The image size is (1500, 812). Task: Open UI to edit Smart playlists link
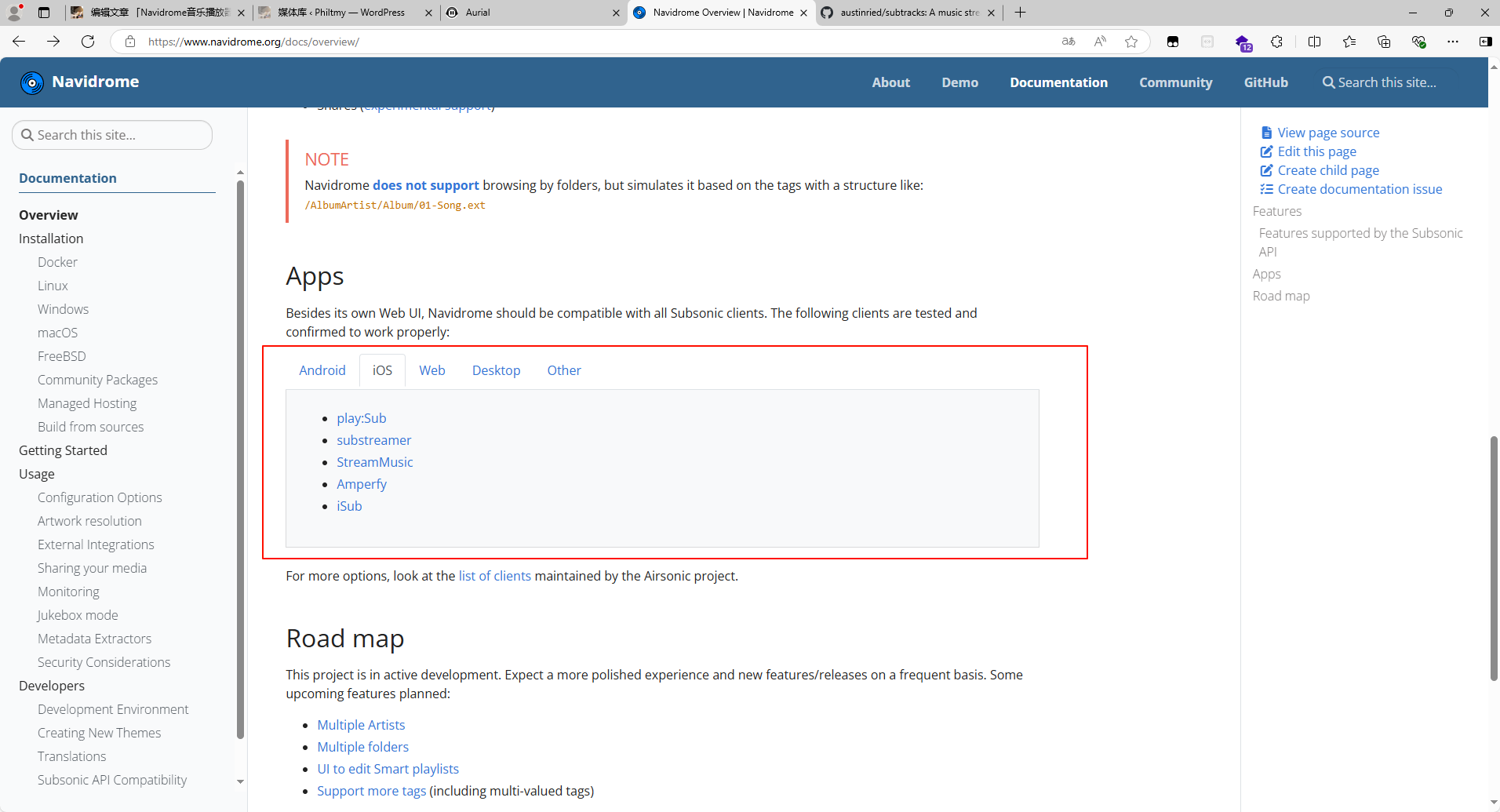coord(388,769)
